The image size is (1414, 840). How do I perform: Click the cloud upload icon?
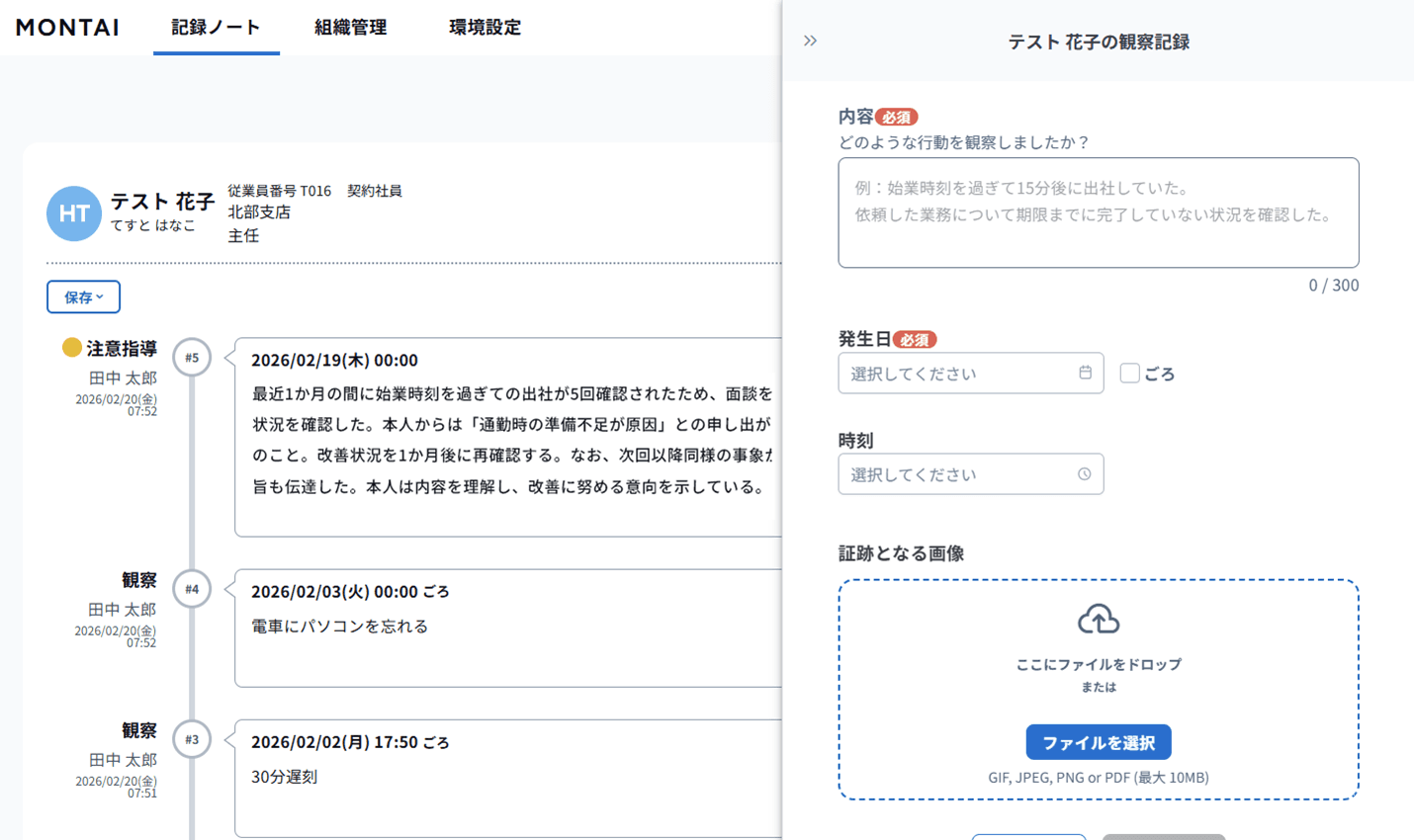coord(1098,618)
